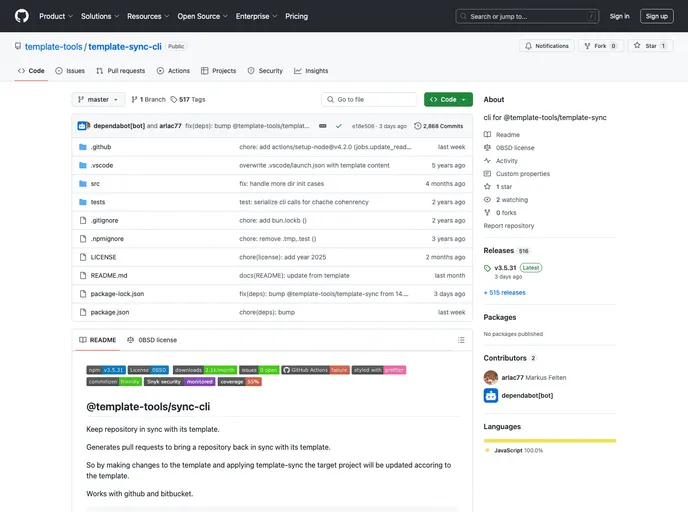The image size is (688, 512).
Task: Open the template-tools owner link
Action: 54,47
